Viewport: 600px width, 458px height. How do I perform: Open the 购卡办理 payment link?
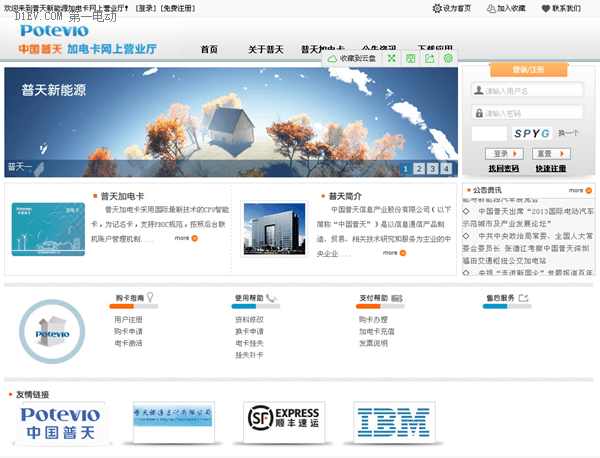[373, 319]
